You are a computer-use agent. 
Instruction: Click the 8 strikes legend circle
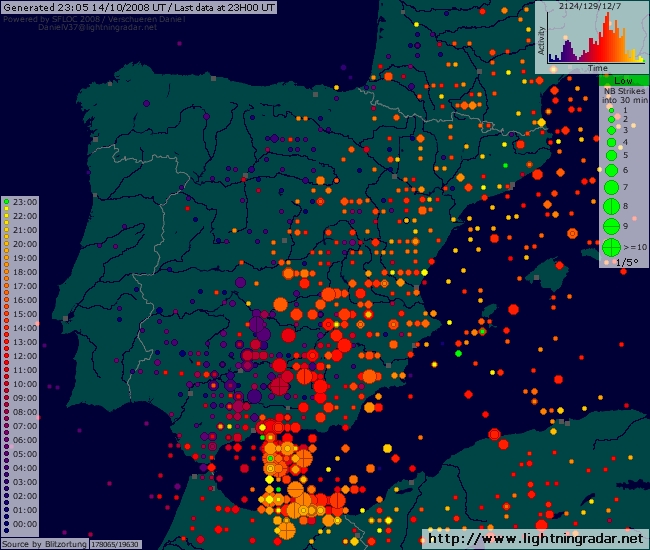click(x=610, y=206)
